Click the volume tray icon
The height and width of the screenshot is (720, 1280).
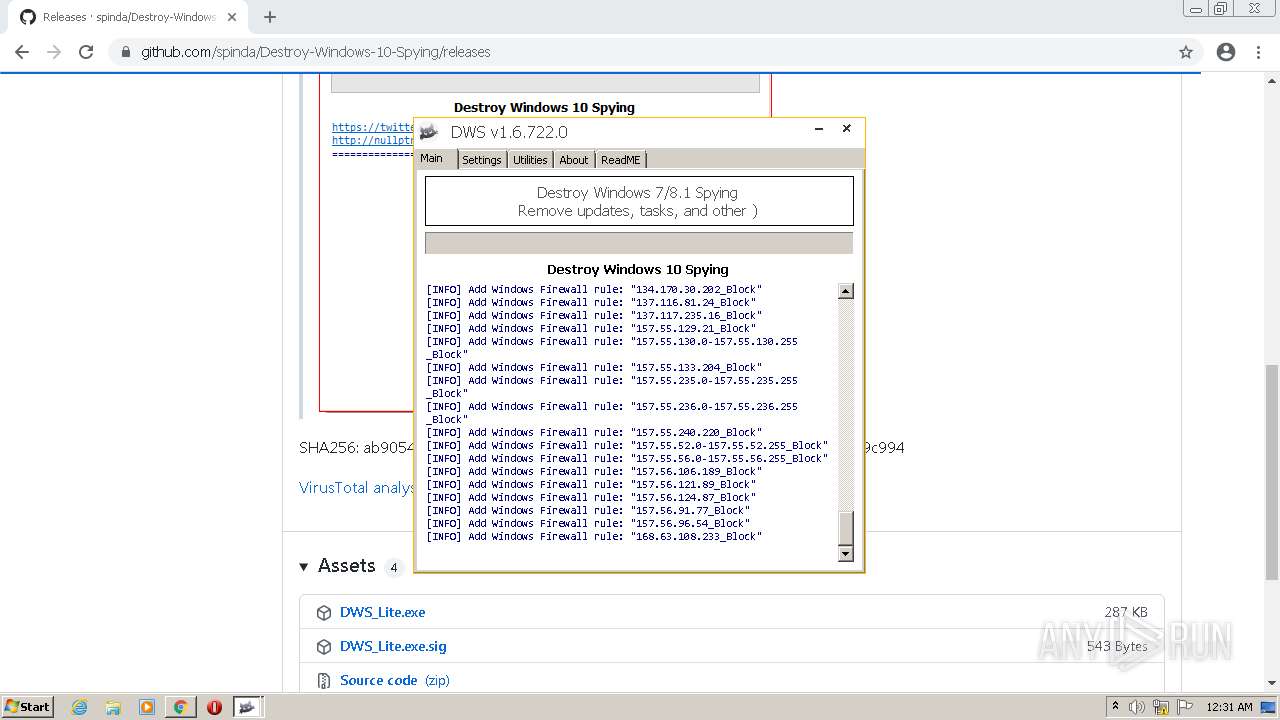coord(1137,707)
